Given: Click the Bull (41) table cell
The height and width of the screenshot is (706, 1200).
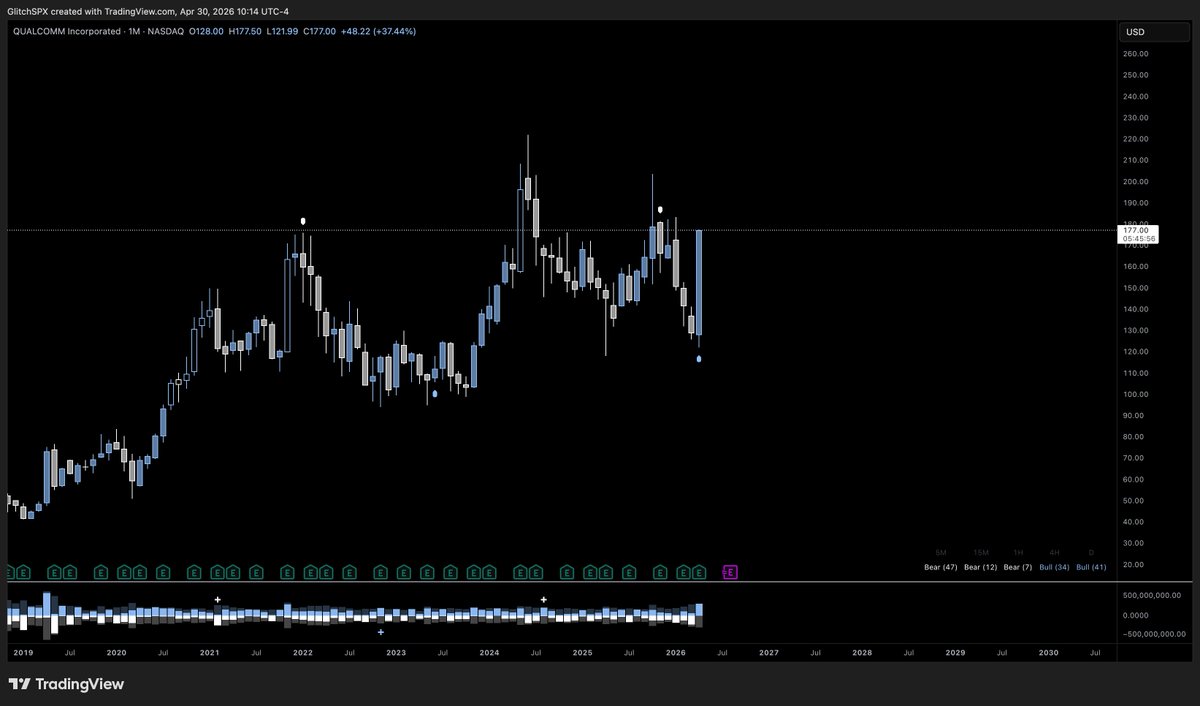Looking at the screenshot, I should click(1091, 568).
